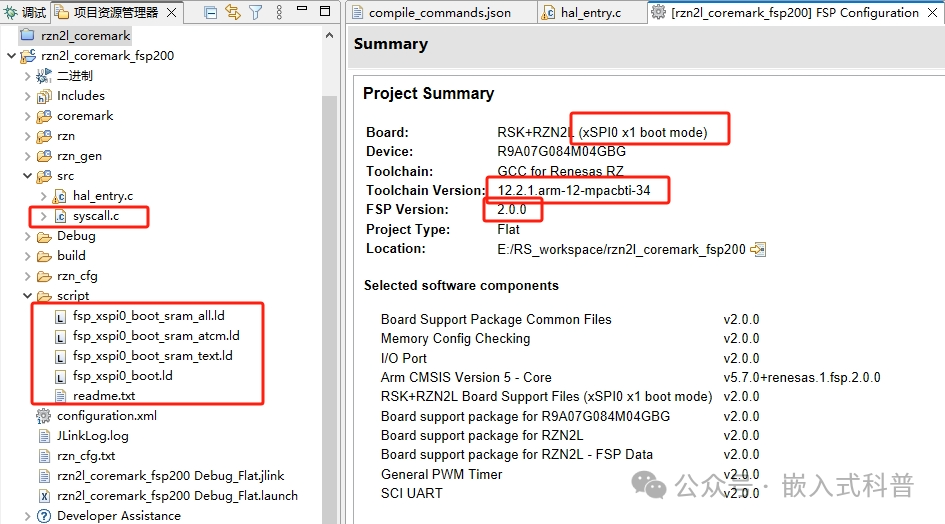Open the hal_entry.c editor tab

click(x=582, y=13)
